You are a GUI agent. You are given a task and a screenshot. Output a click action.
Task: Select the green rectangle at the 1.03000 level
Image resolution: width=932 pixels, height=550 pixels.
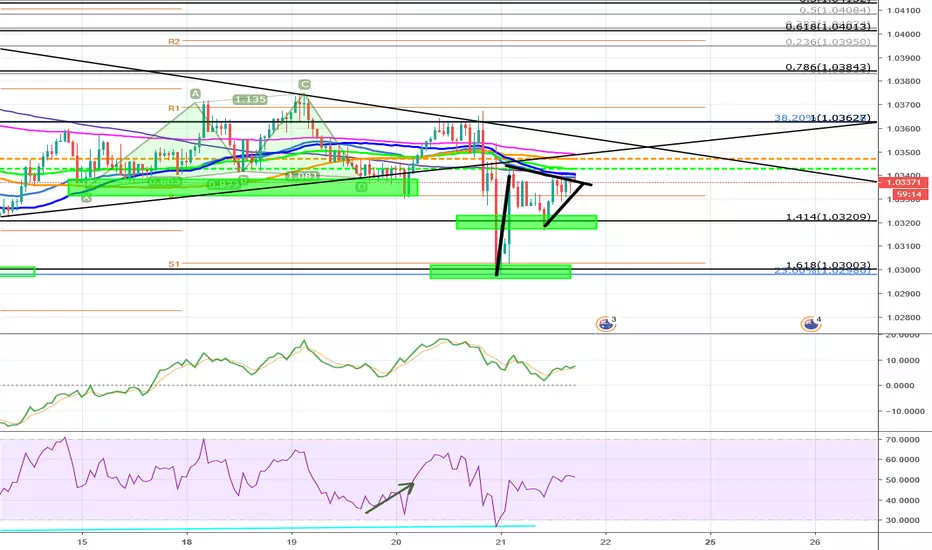pyautogui.click(x=500, y=272)
